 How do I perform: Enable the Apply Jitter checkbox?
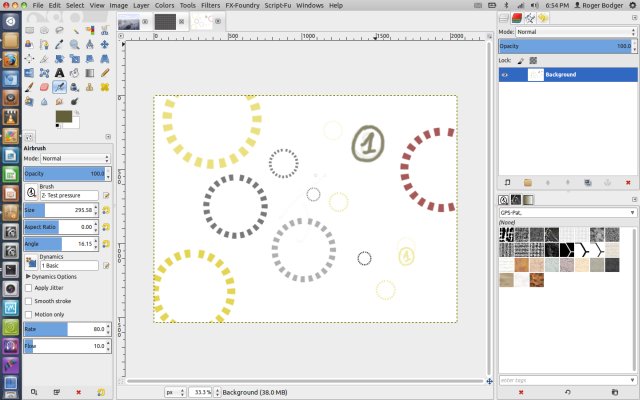point(28,287)
